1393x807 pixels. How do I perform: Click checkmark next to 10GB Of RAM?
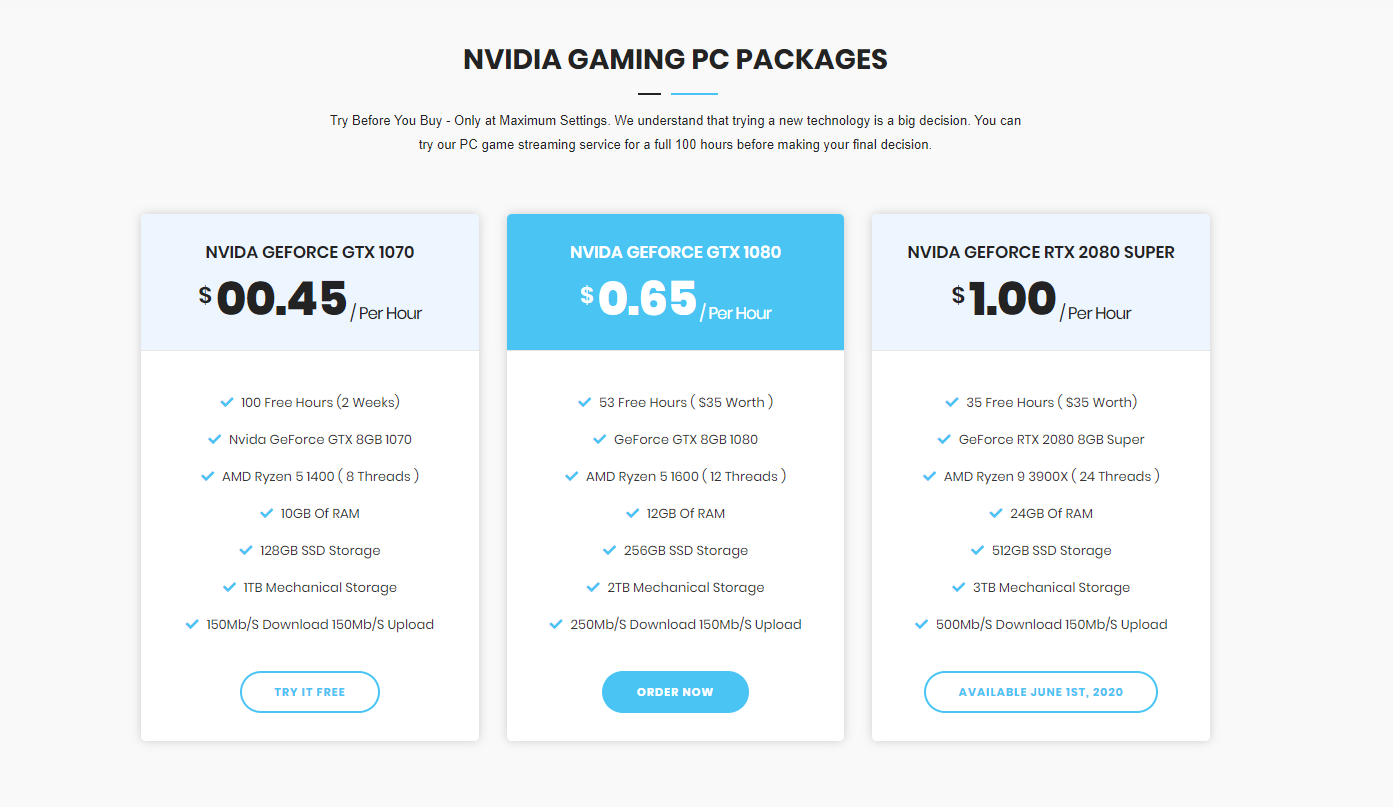tap(266, 513)
